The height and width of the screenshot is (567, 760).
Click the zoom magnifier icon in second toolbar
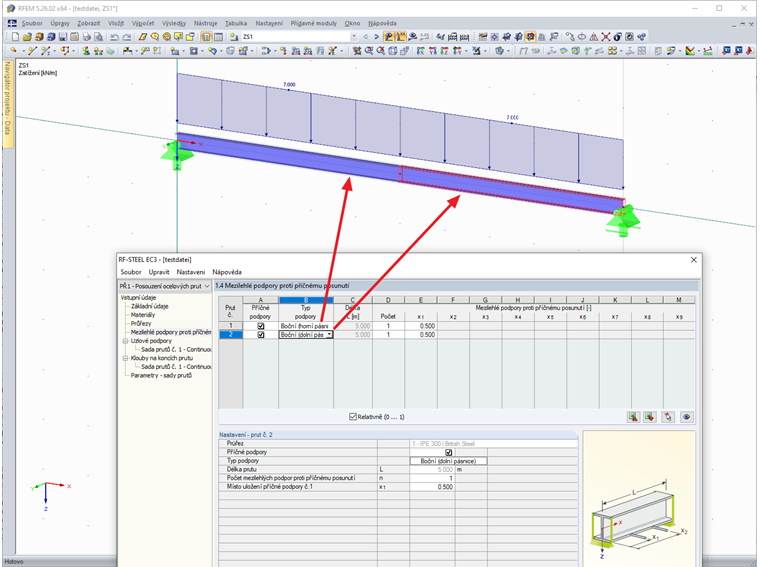point(369,51)
